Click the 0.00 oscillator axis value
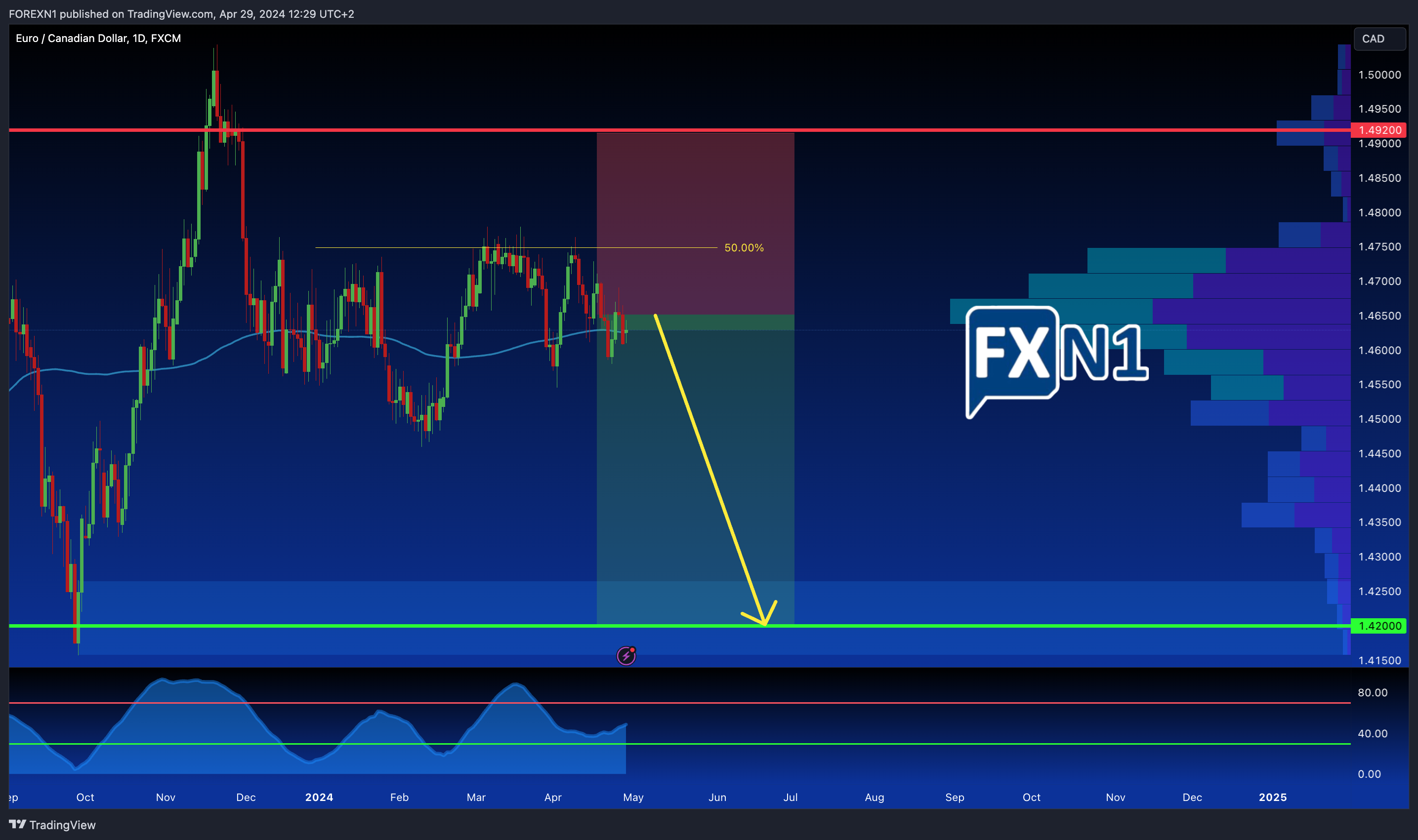1418x840 pixels. point(1369,774)
